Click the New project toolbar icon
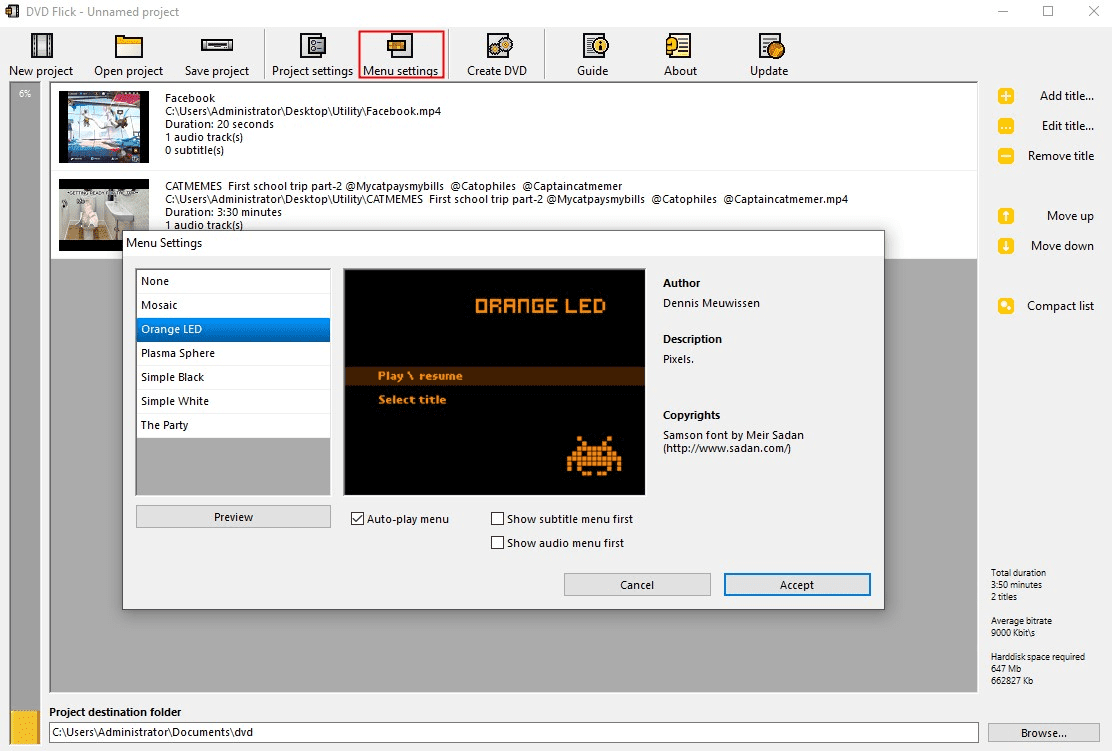Viewport: 1112px width, 751px height. pos(41,47)
